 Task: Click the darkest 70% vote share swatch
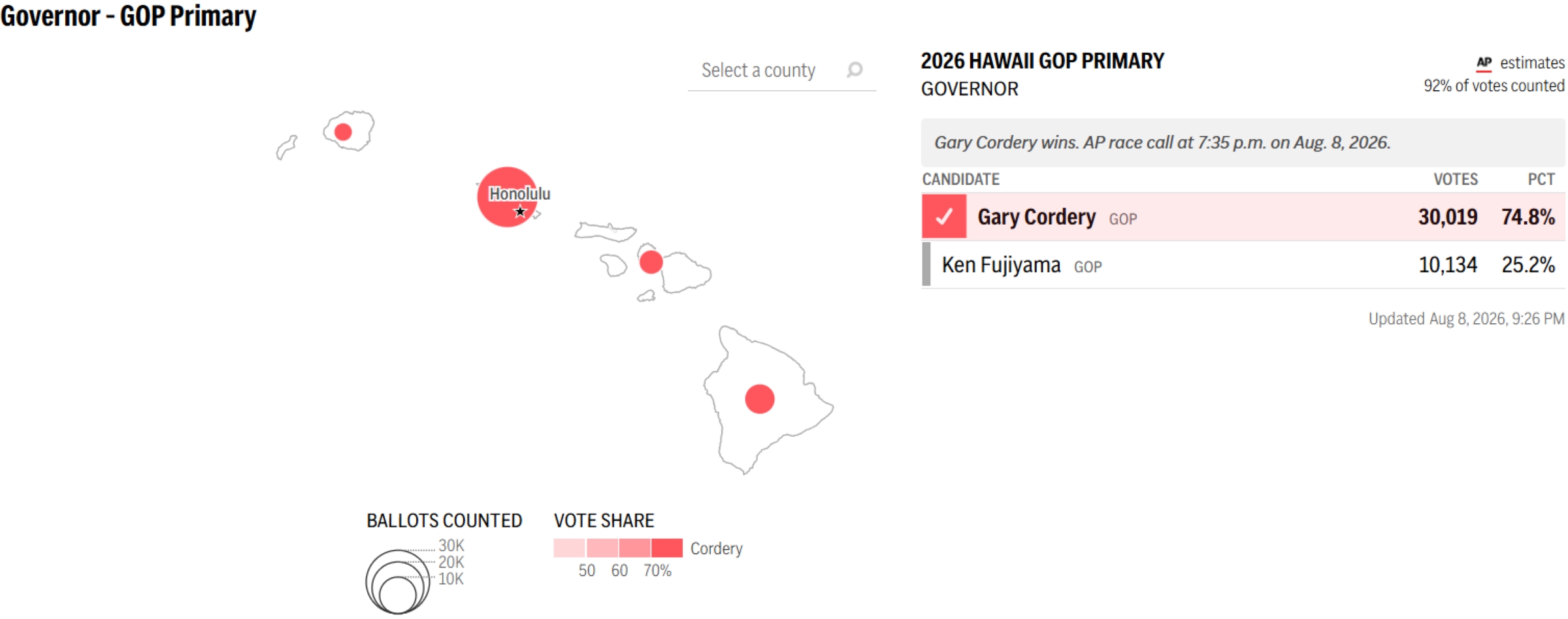(667, 548)
